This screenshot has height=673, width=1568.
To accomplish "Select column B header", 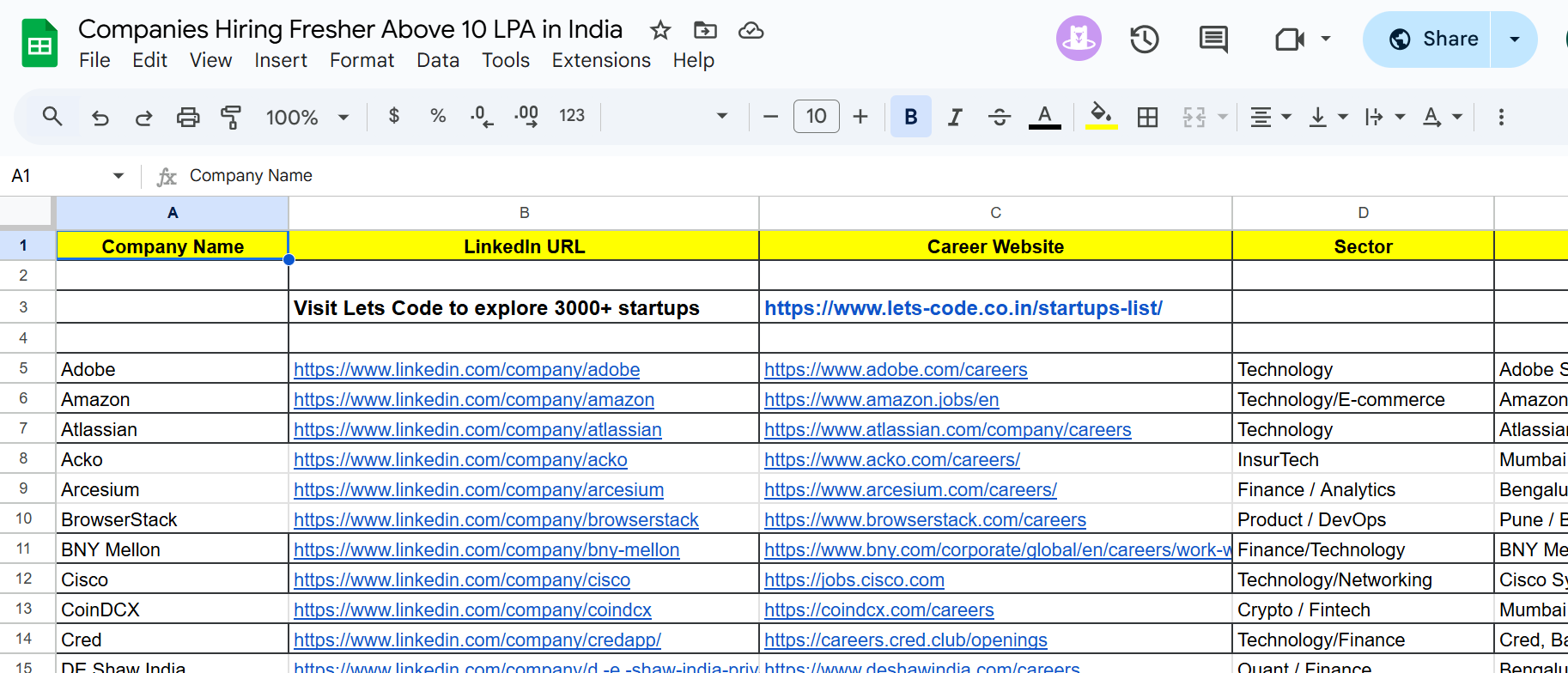I will (x=524, y=213).
